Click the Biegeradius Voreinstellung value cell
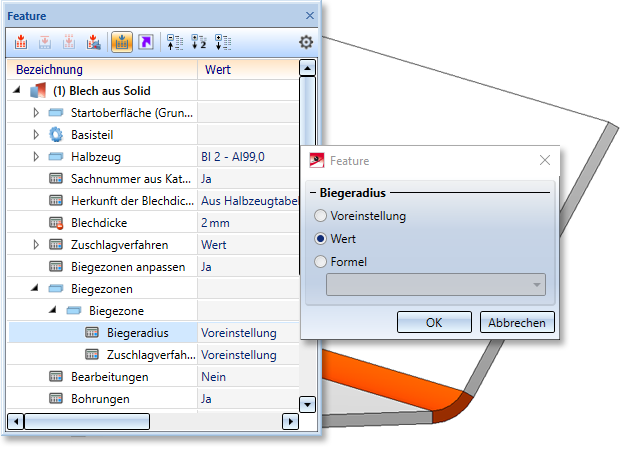 click(248, 333)
